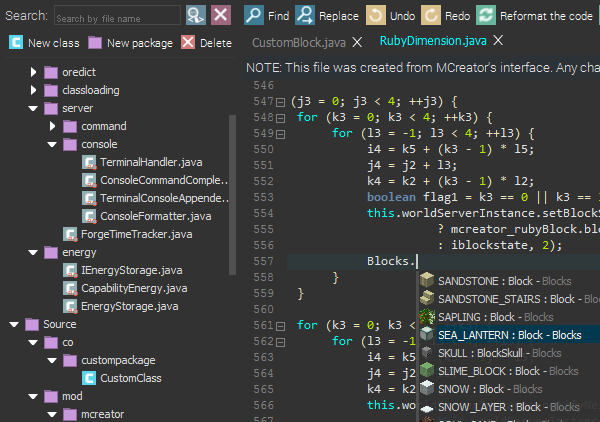The height and width of the screenshot is (422, 600).
Task: Click the SNOW block icon in autocomplete
Action: [427, 388]
